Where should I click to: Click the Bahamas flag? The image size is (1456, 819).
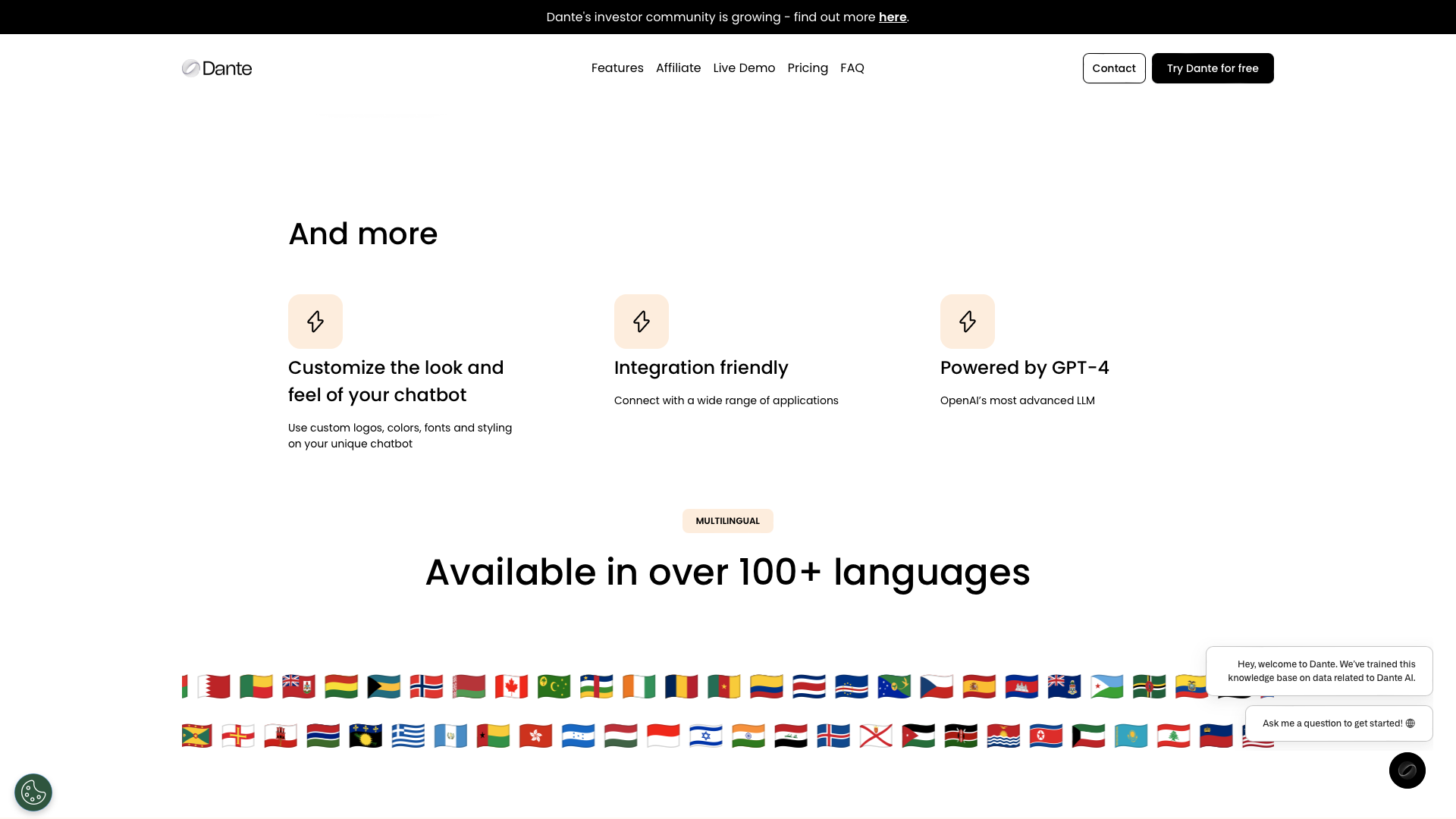(x=384, y=686)
